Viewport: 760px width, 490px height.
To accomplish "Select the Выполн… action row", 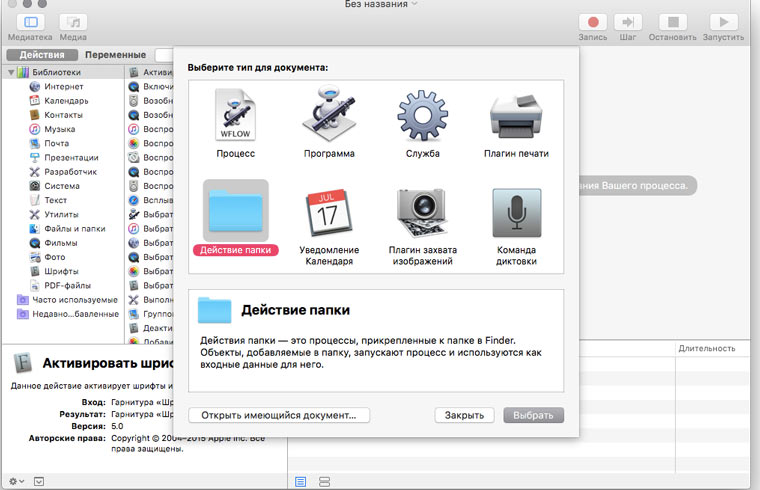I will coord(151,300).
